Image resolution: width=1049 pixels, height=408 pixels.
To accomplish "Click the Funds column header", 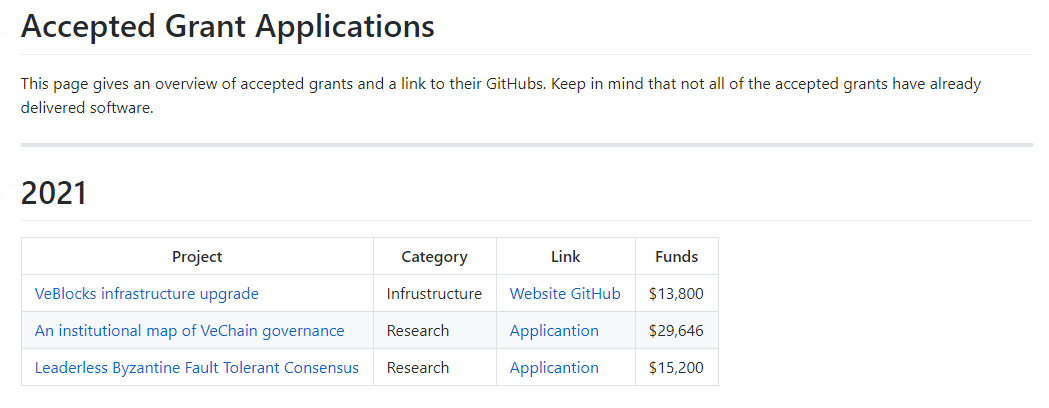I will [x=676, y=257].
